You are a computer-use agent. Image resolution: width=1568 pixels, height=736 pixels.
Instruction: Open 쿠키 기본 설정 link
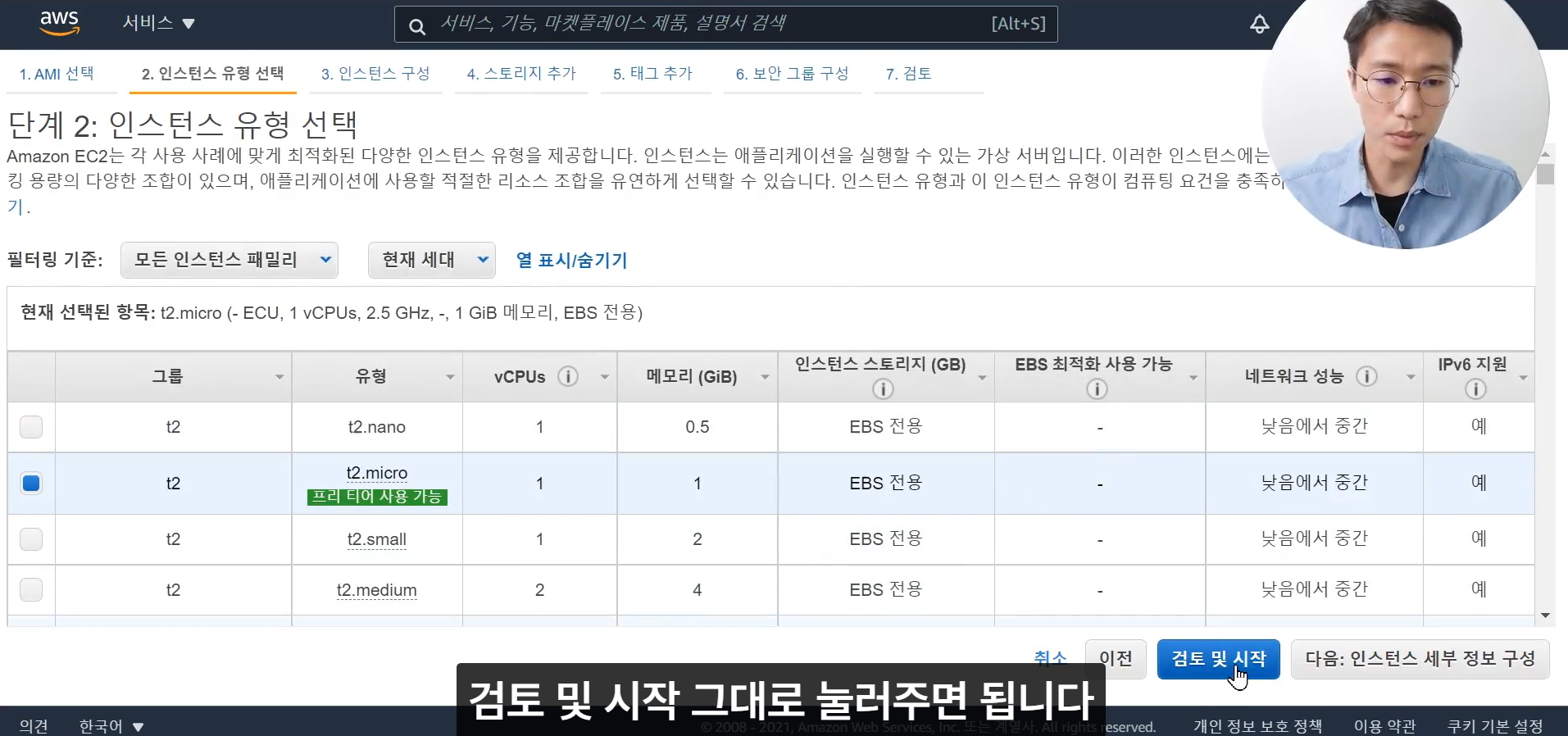[x=1495, y=726]
